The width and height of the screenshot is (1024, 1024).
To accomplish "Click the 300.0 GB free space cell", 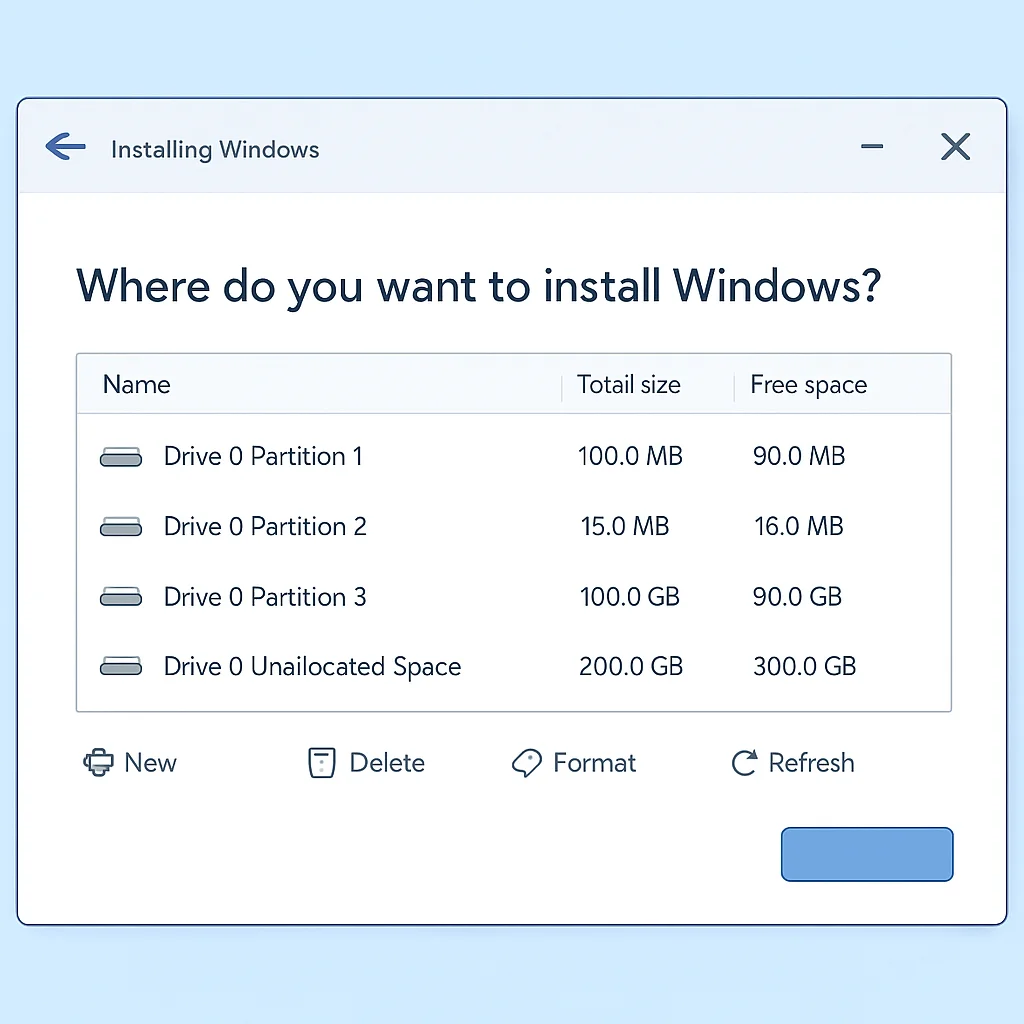I will (x=805, y=666).
